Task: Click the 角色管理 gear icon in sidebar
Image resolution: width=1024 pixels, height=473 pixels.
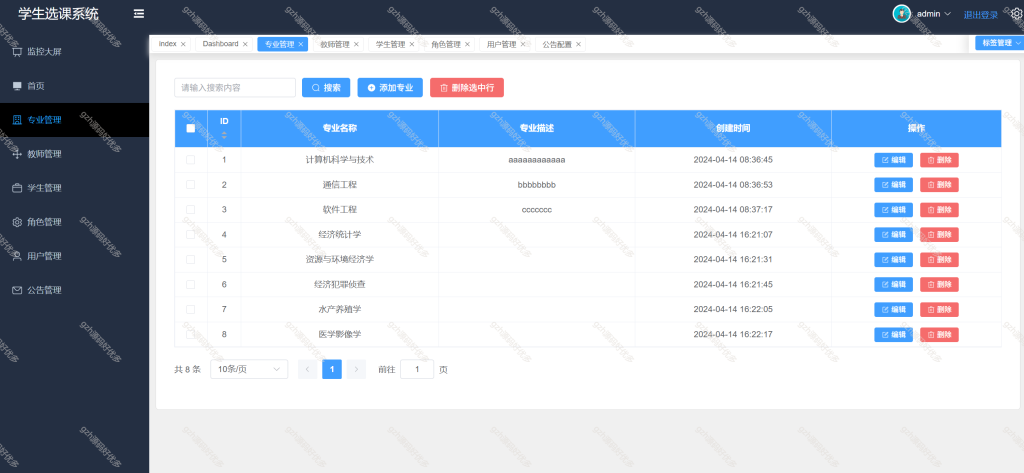Action: point(17,222)
